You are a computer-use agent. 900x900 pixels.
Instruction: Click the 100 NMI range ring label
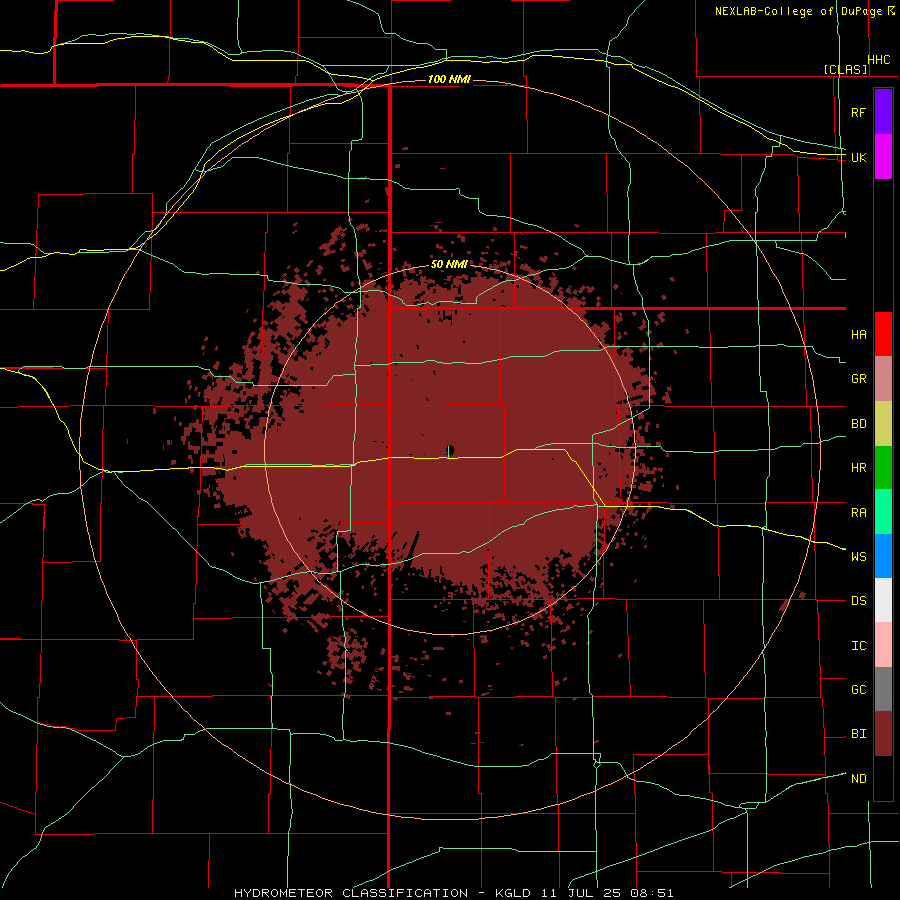point(449,79)
